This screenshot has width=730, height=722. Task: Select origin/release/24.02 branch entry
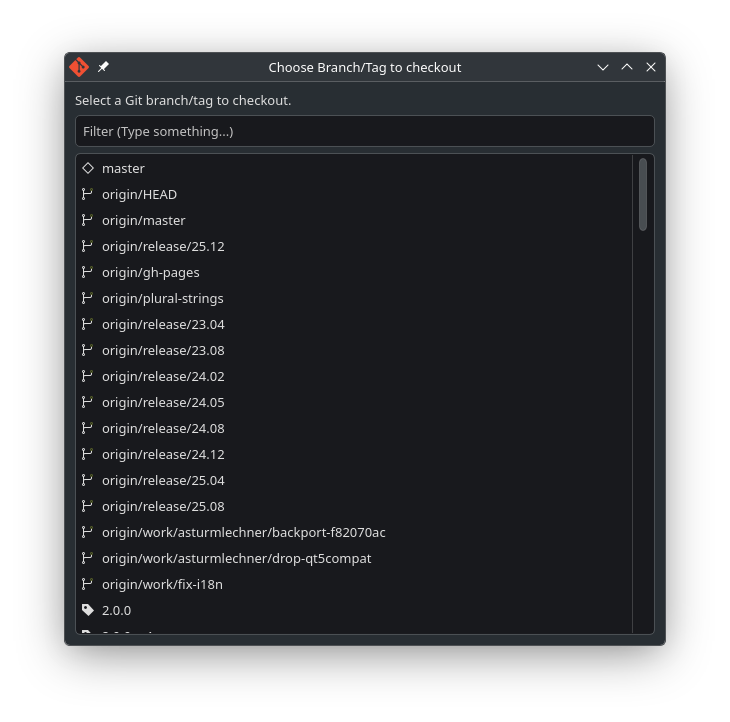pyautogui.click(x=163, y=376)
